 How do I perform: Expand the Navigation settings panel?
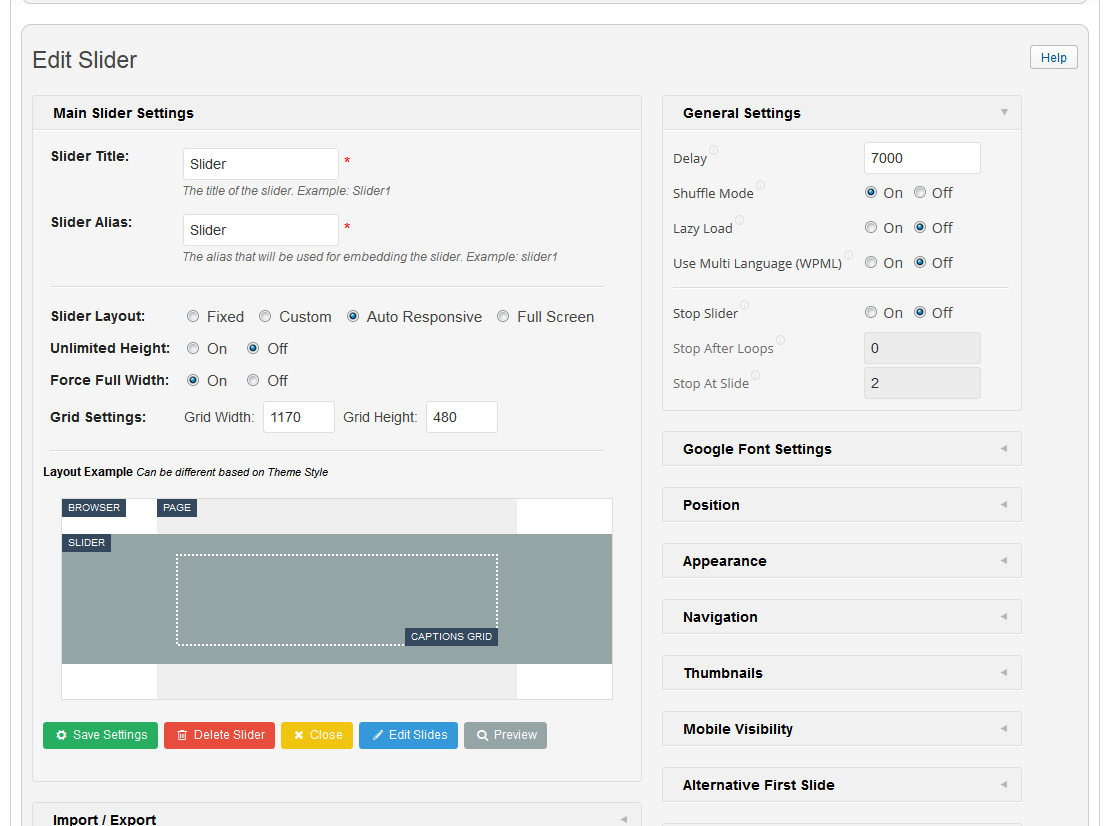[x=841, y=617]
